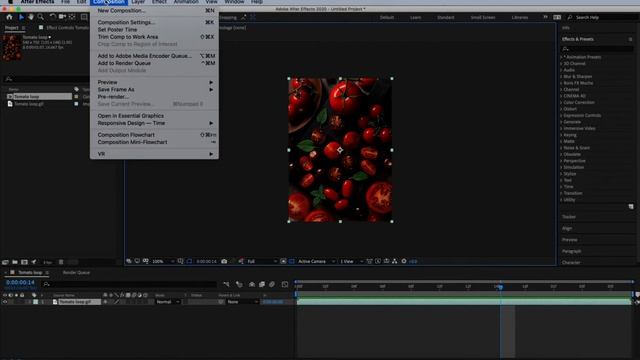Select the Rectangle shape tool
Viewport: 640px width, 360px height.
click(84, 17)
